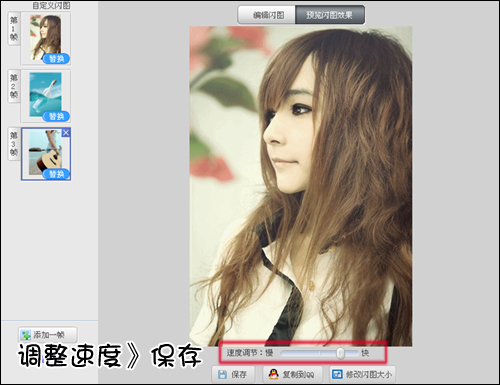Select the frame 3 guitar thumbnail

[x=46, y=153]
